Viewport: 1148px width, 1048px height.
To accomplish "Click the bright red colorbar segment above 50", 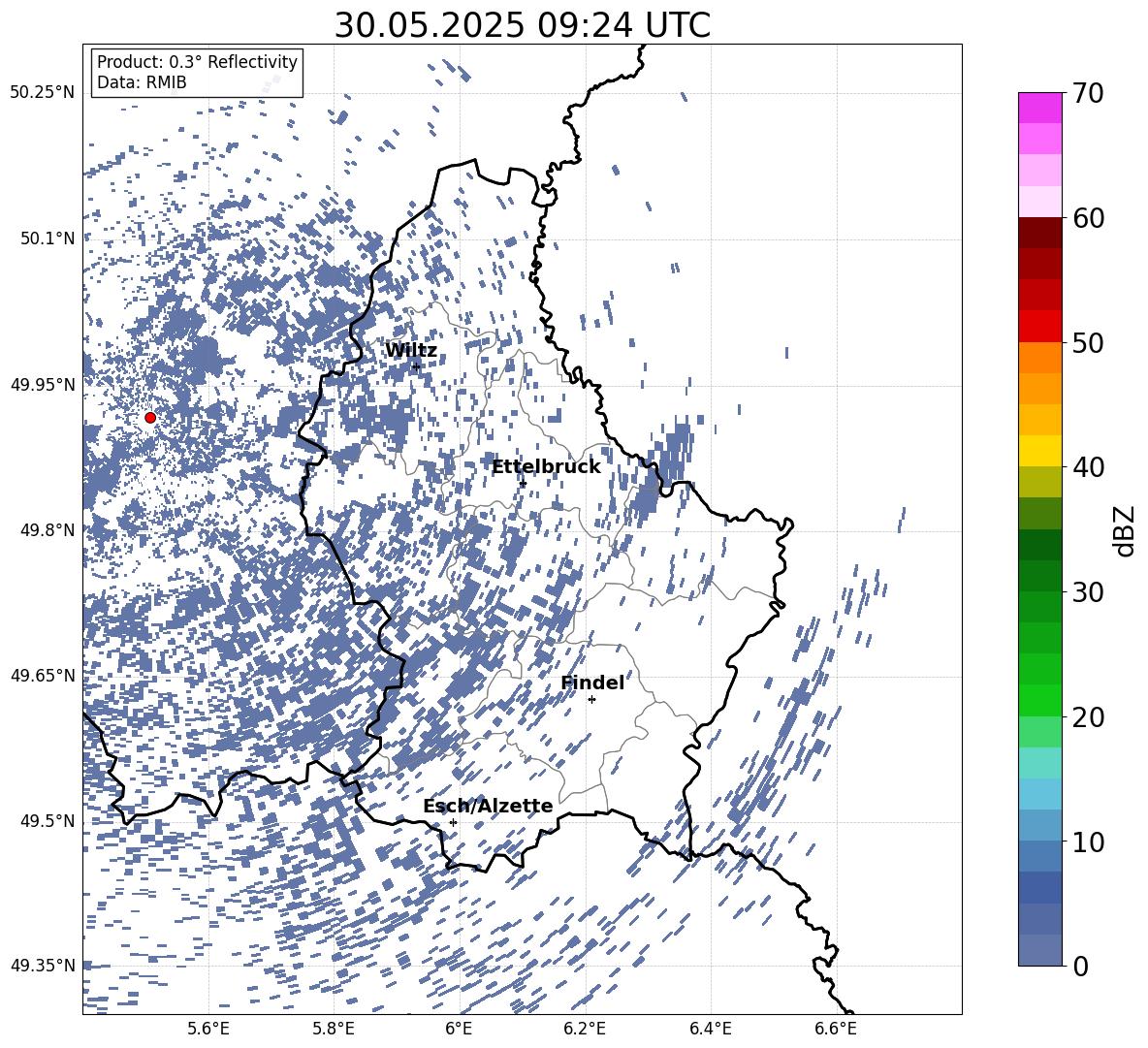I will click(1040, 327).
